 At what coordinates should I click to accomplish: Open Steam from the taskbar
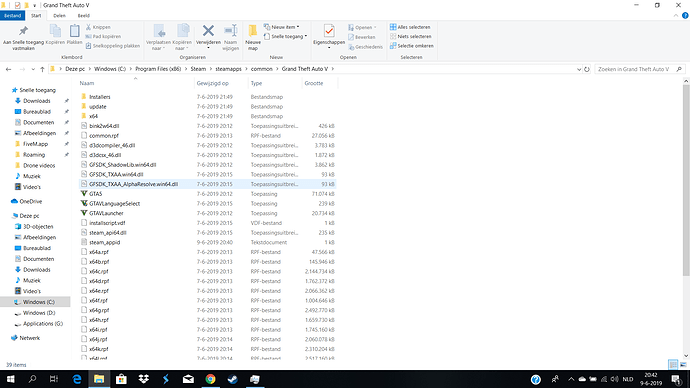[x=232, y=379]
